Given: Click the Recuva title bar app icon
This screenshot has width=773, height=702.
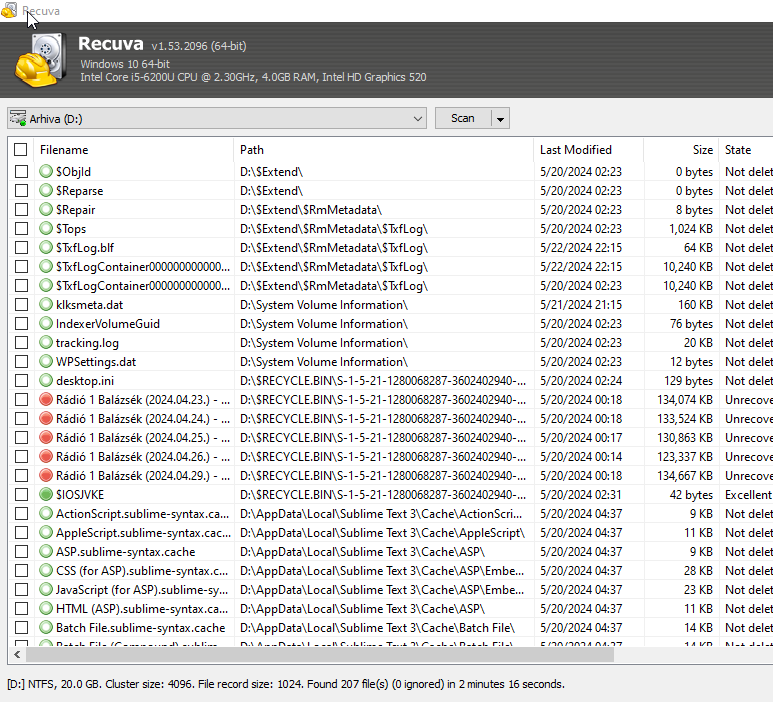Looking at the screenshot, I should 9,11.
